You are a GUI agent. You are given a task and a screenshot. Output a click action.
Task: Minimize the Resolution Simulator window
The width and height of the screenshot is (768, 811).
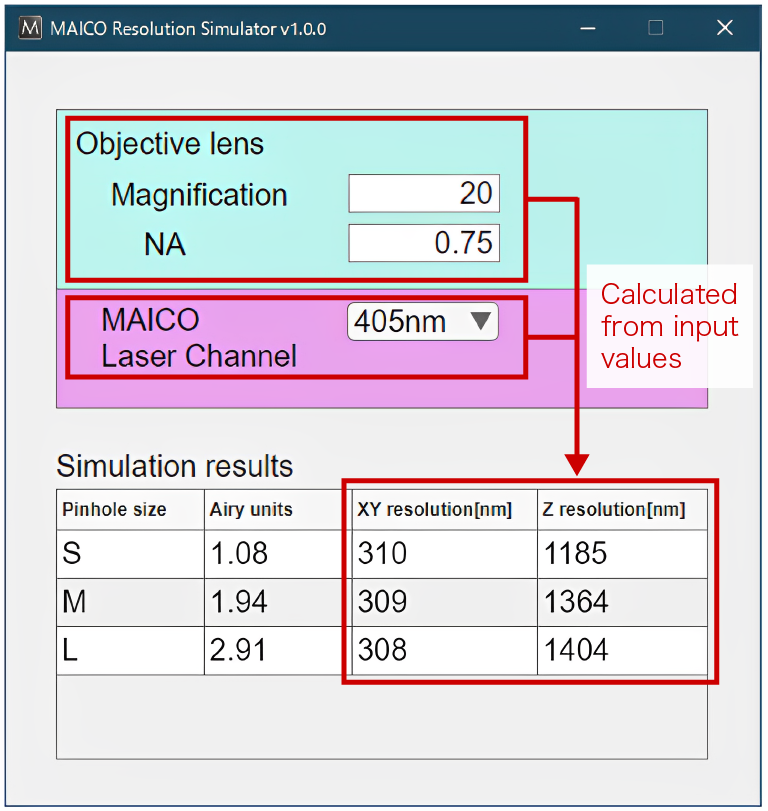[x=586, y=28]
